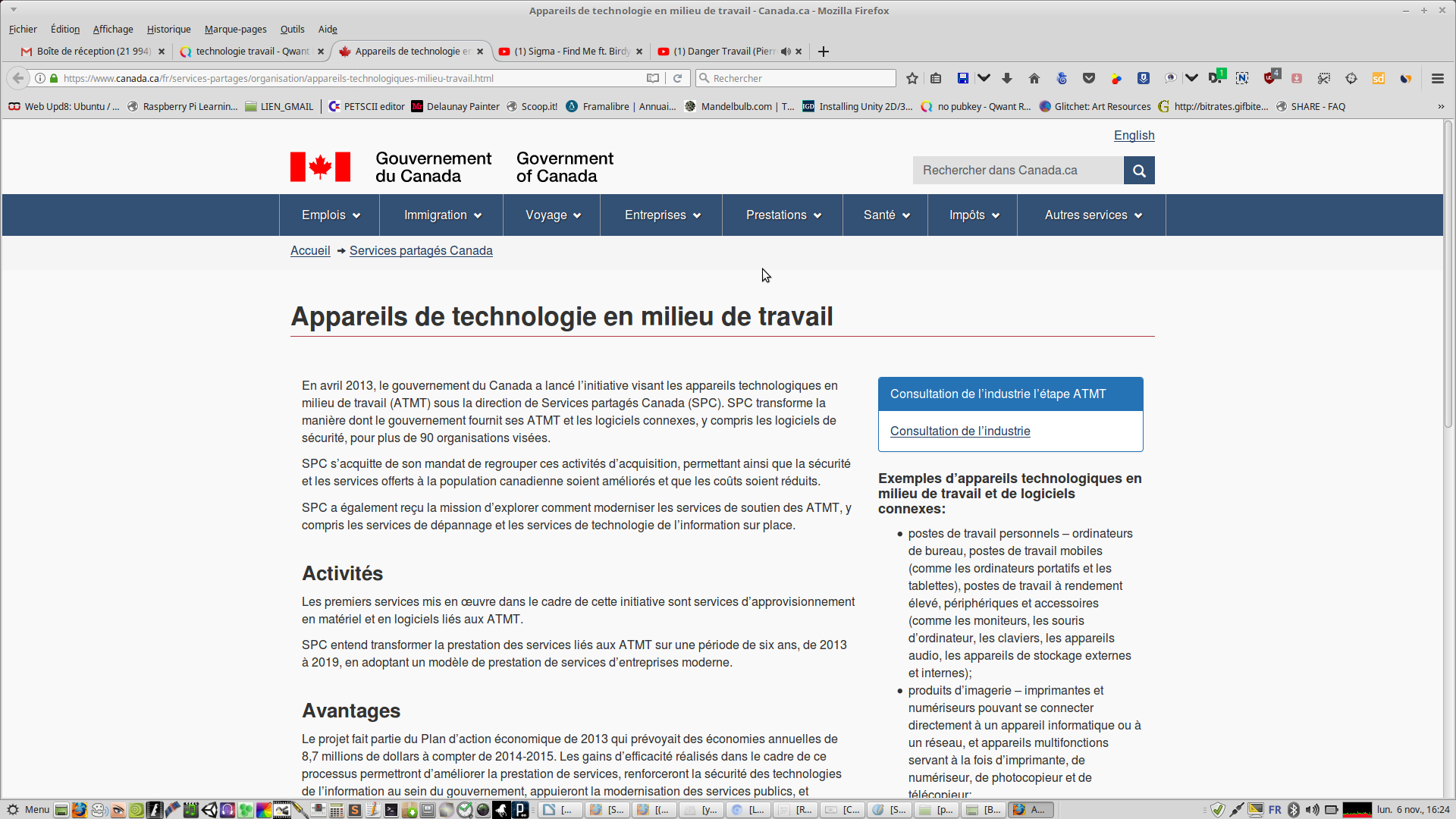The image size is (1456, 819).
Task: Expand the Autres services dropdown
Action: [x=1092, y=215]
